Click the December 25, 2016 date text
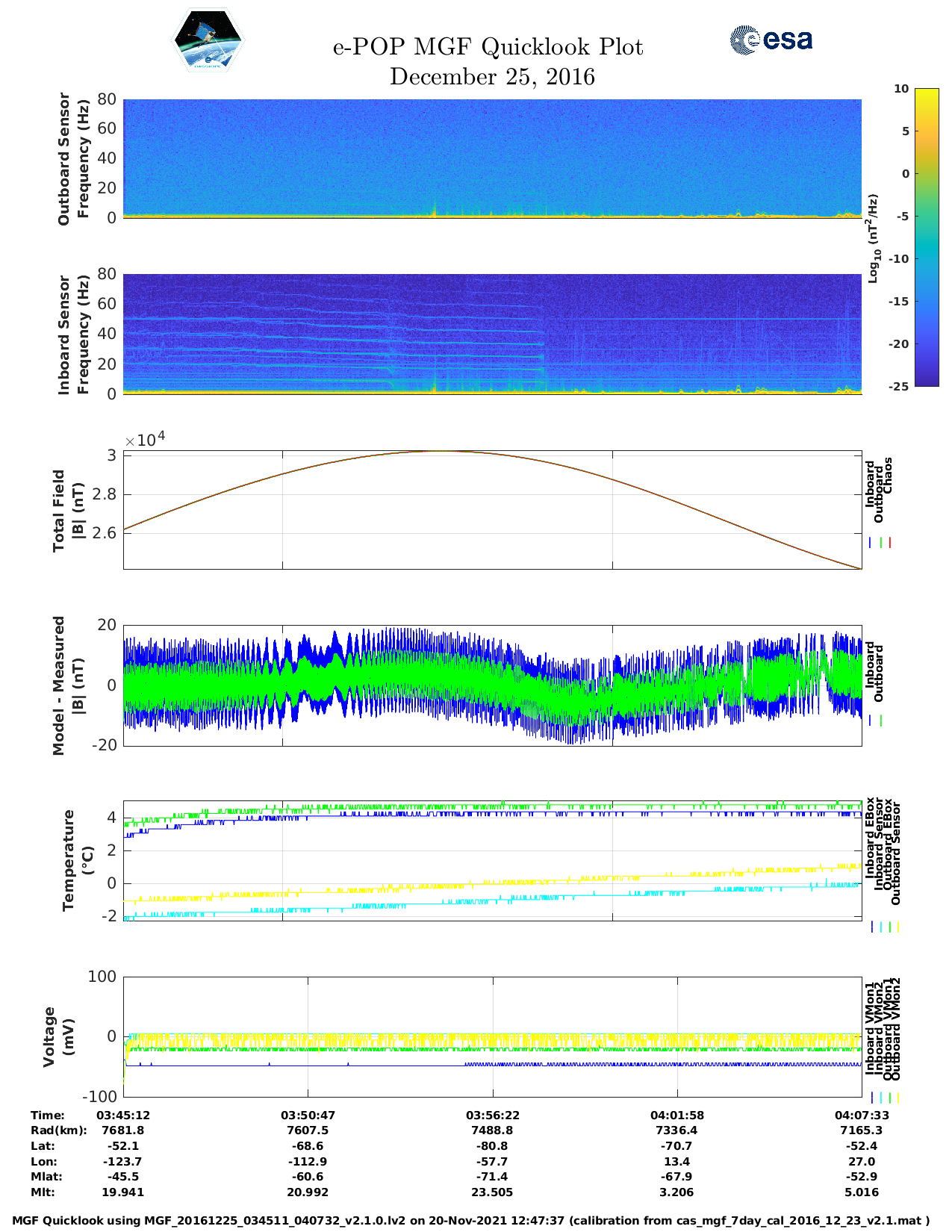Viewport: 952px width, 1232px height. tap(492, 77)
